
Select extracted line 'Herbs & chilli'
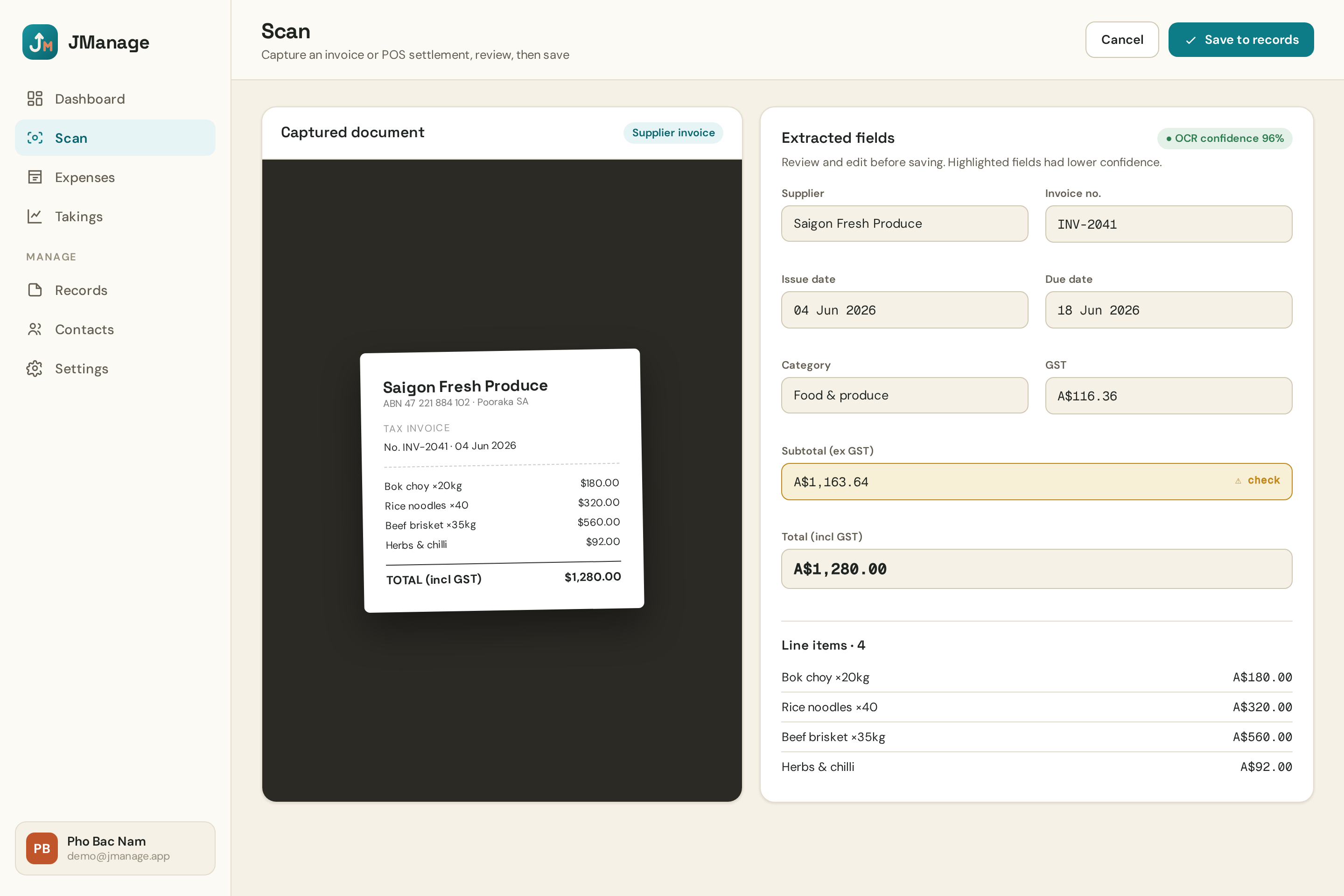[x=1036, y=766]
